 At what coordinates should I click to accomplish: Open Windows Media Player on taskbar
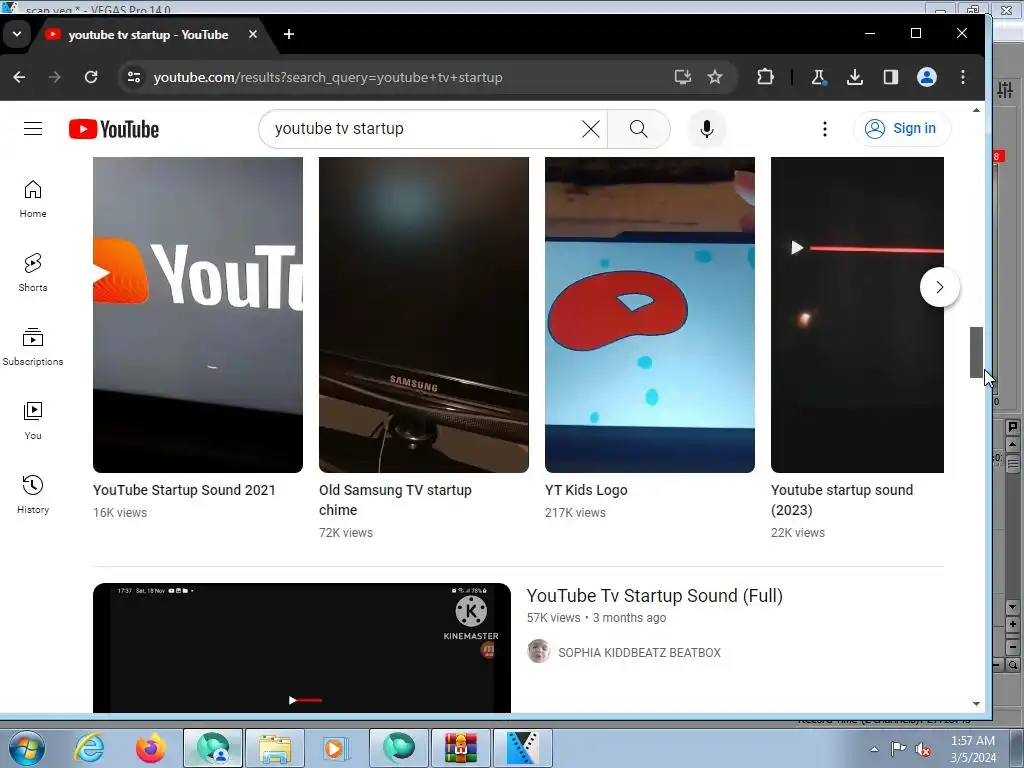[337, 748]
